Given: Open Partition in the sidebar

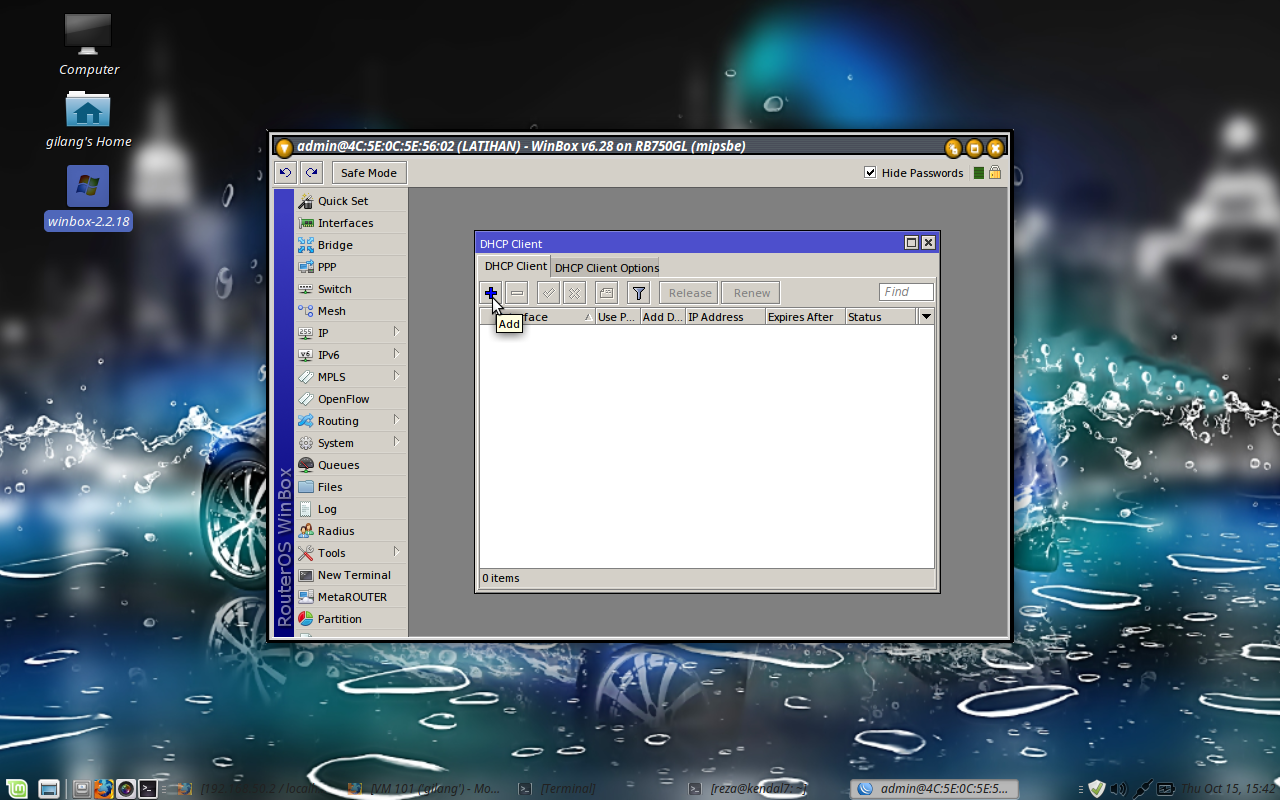Looking at the screenshot, I should [x=351, y=619].
